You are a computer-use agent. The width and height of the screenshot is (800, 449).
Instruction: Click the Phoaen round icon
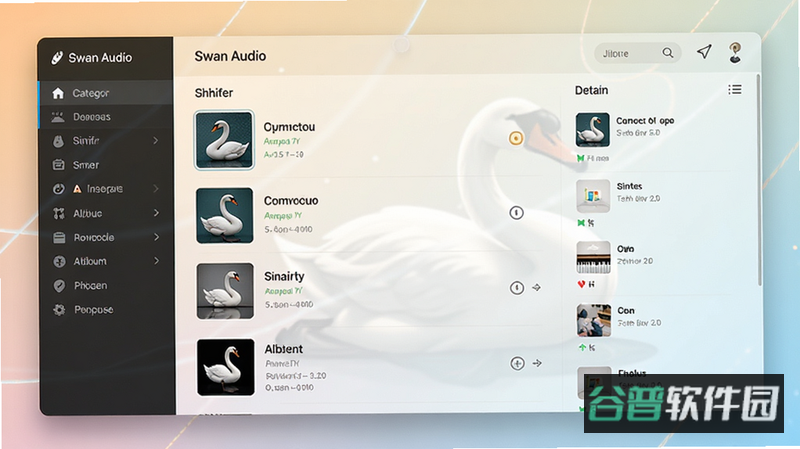point(59,285)
